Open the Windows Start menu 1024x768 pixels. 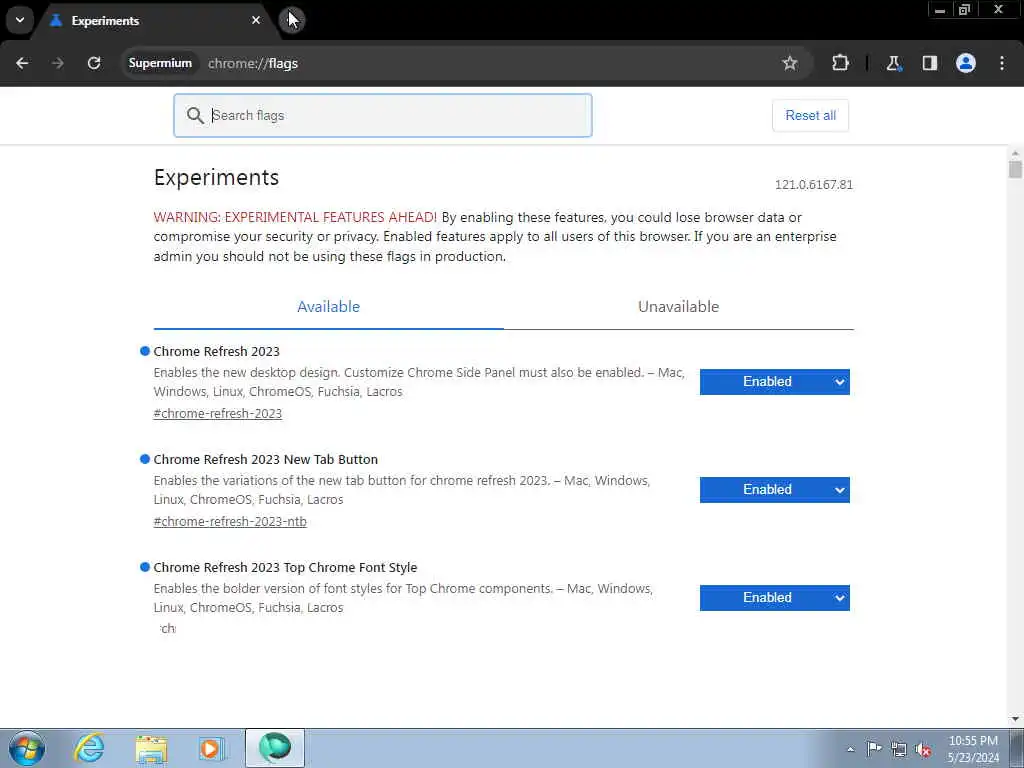point(27,748)
